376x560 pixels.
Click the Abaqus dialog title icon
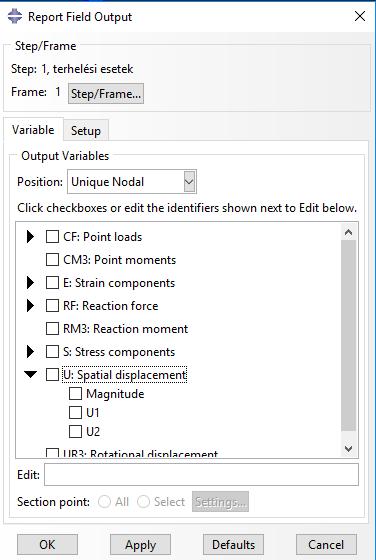pos(15,16)
